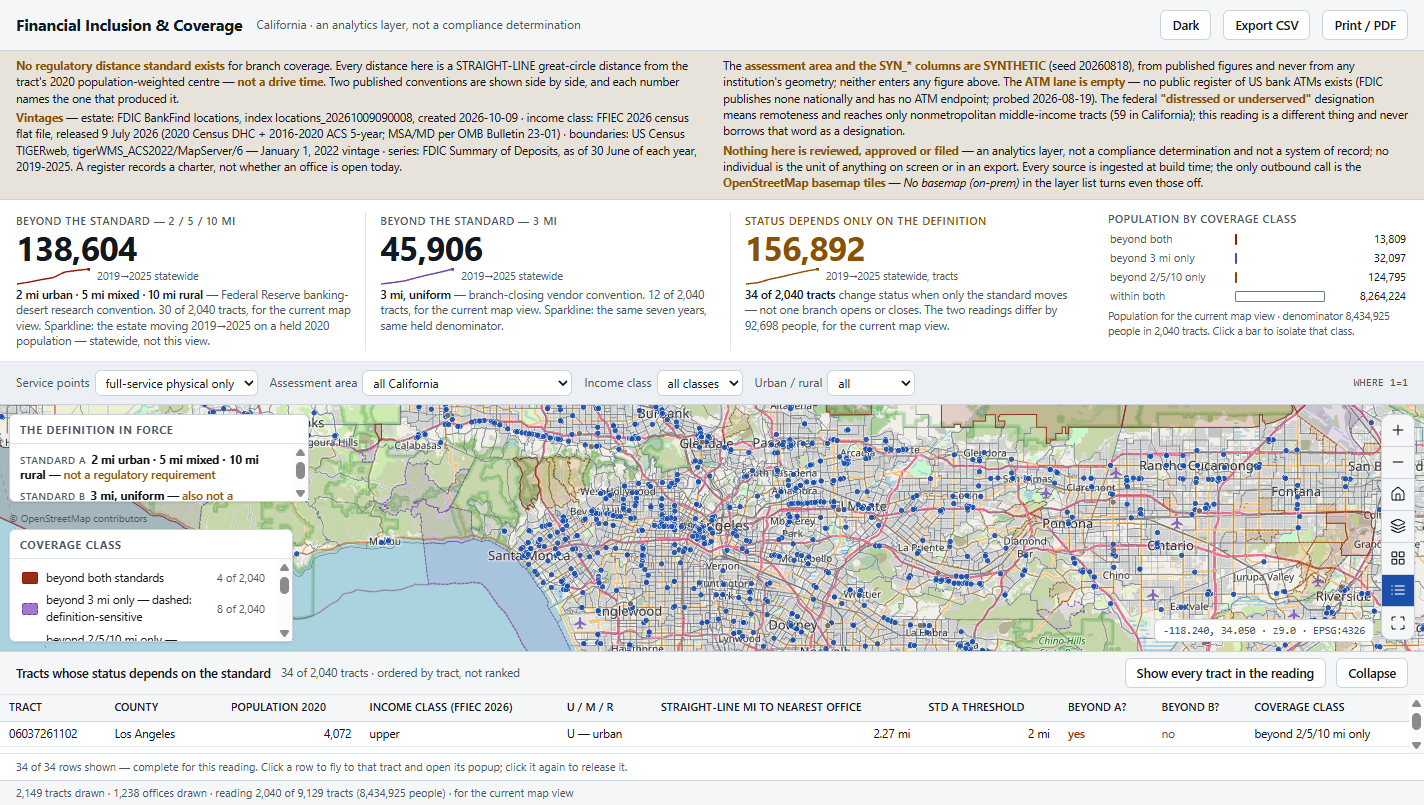This screenshot has width=1424, height=805.
Task: Switch to Dark theme
Action: (x=1185, y=25)
